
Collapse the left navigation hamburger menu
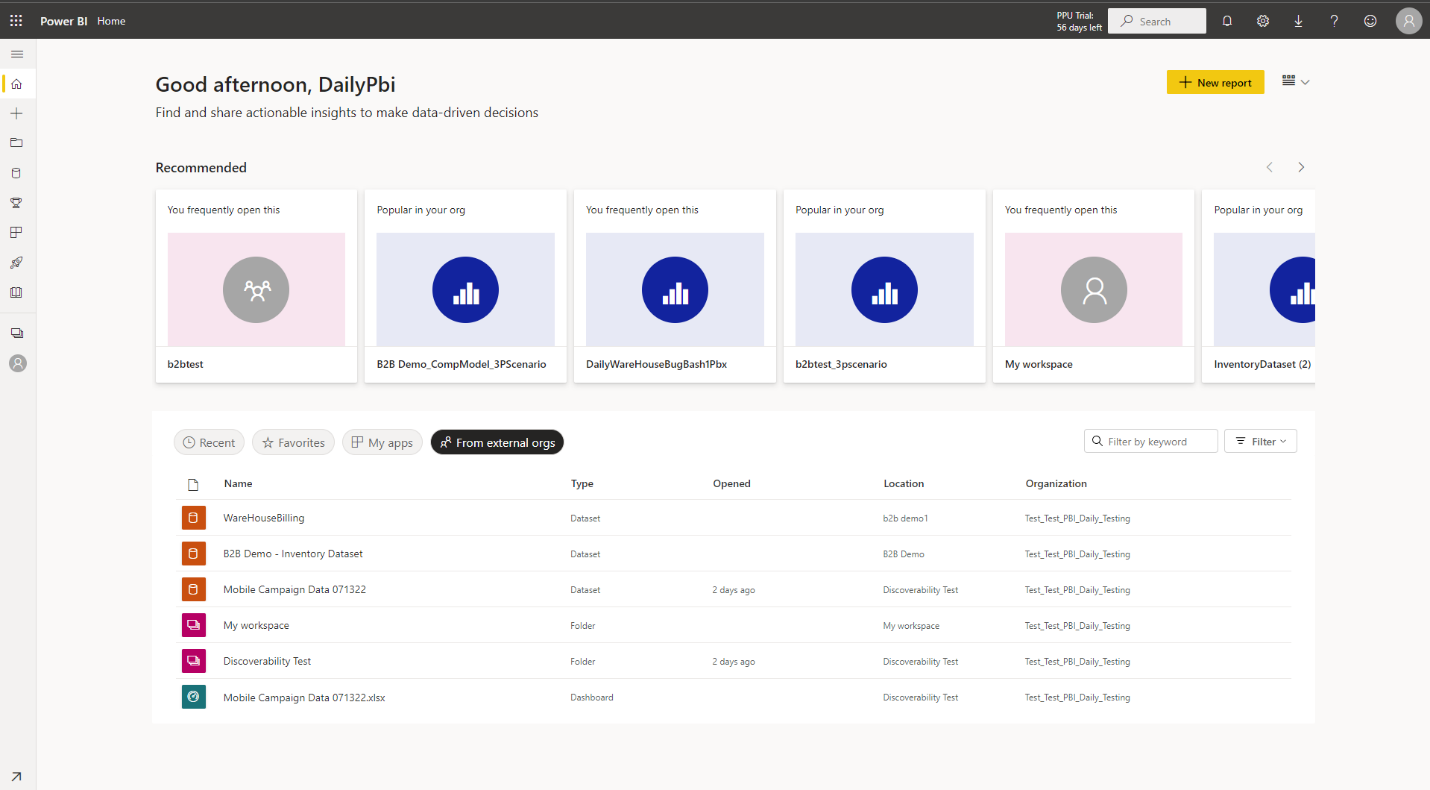(16, 54)
